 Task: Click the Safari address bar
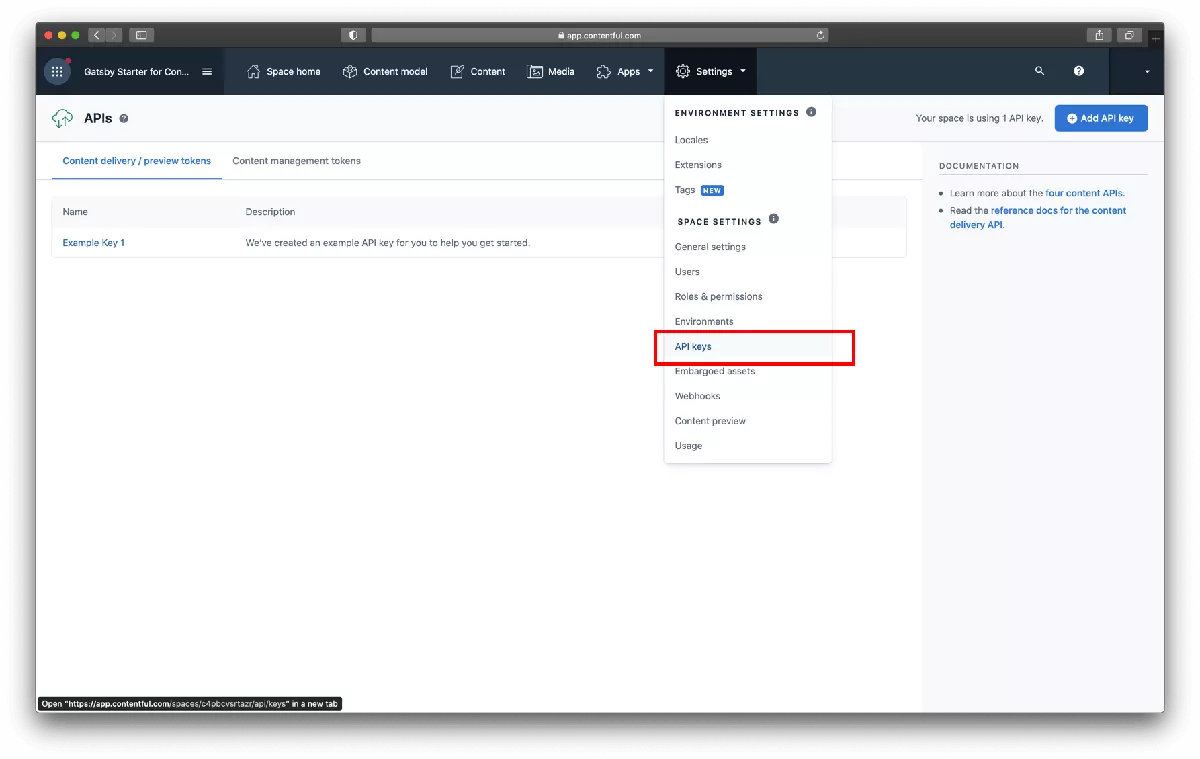(599, 35)
